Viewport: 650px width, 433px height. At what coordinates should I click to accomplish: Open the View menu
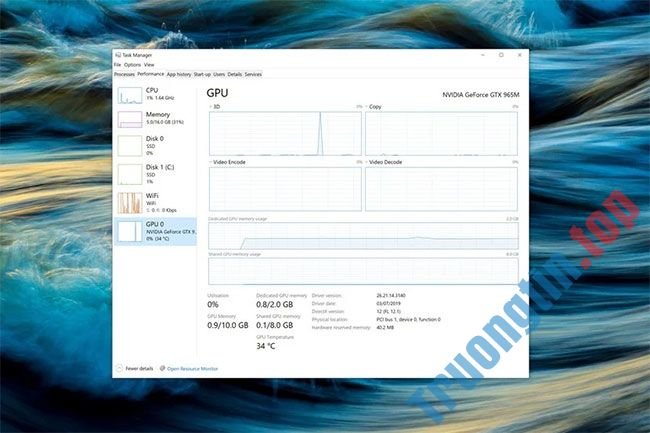(149, 65)
